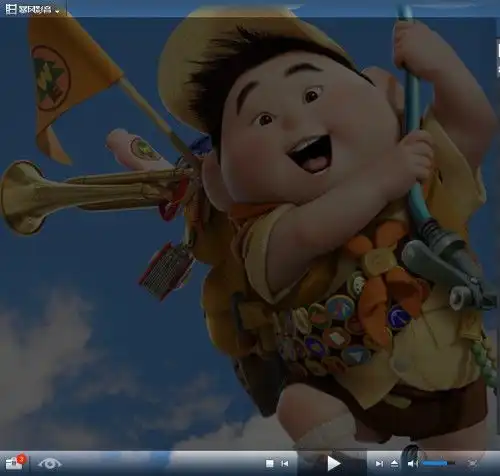Mute the audio via speaker icon
The image size is (500, 476).
pos(413,463)
